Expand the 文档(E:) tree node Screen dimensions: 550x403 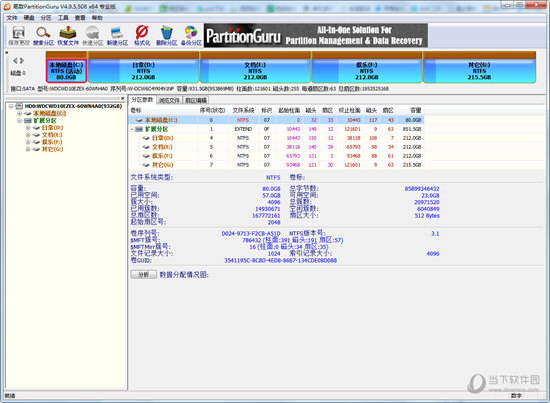[x=28, y=135]
